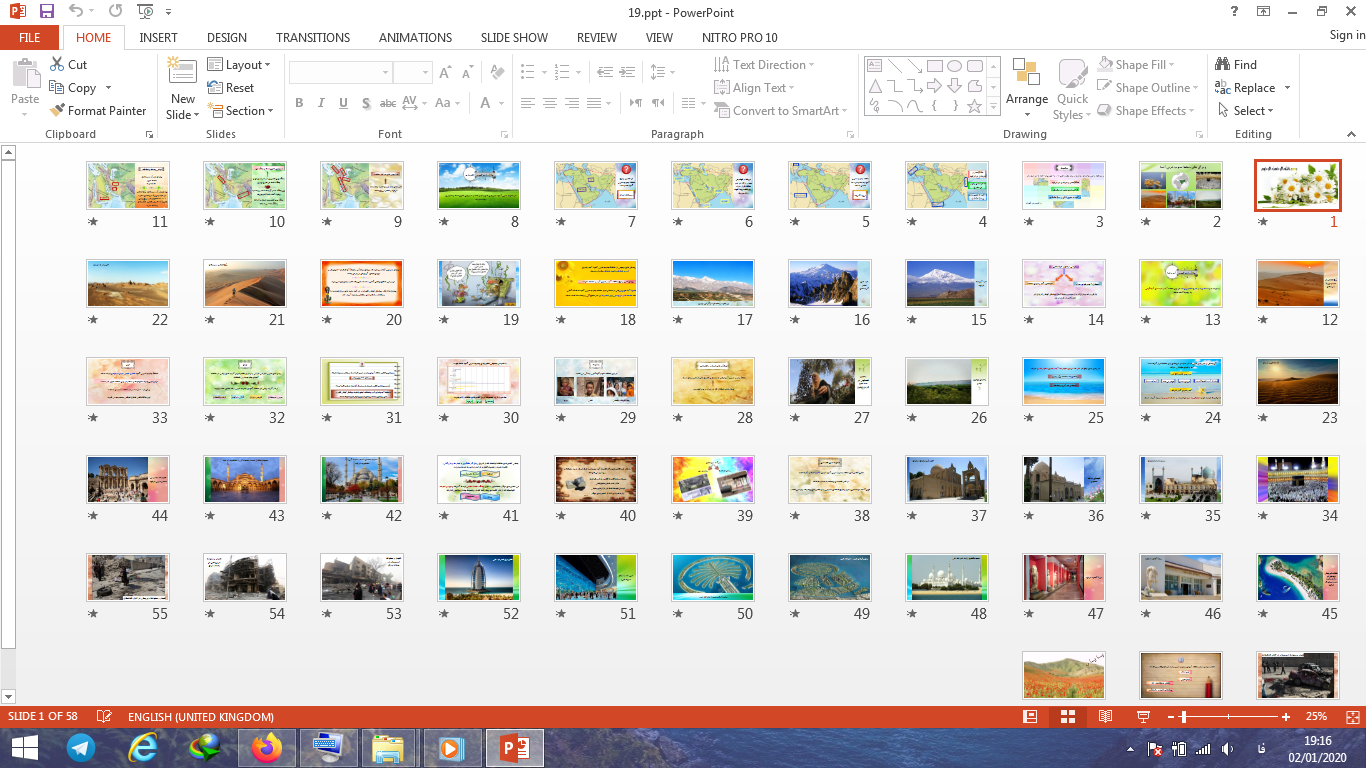Switch to Reading View icon
The image size is (1366, 768).
click(x=1105, y=717)
